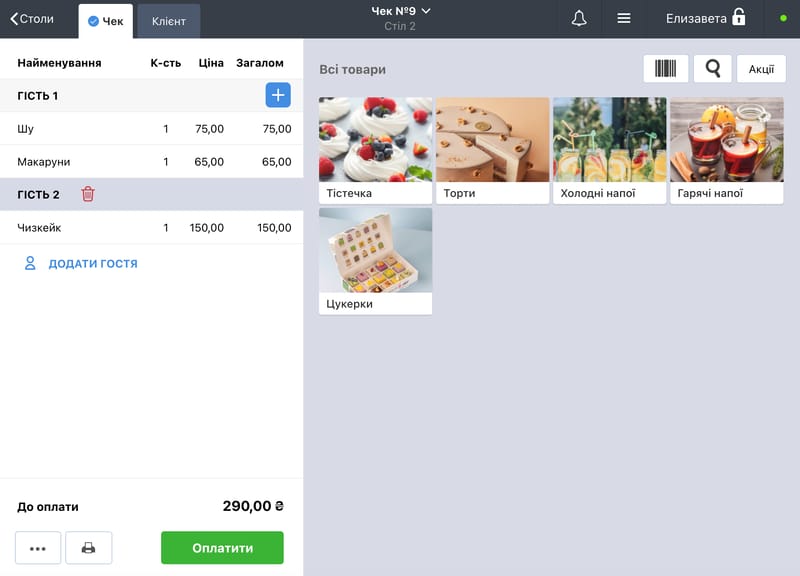Go back to Столи
800x576 pixels.
(x=32, y=19)
